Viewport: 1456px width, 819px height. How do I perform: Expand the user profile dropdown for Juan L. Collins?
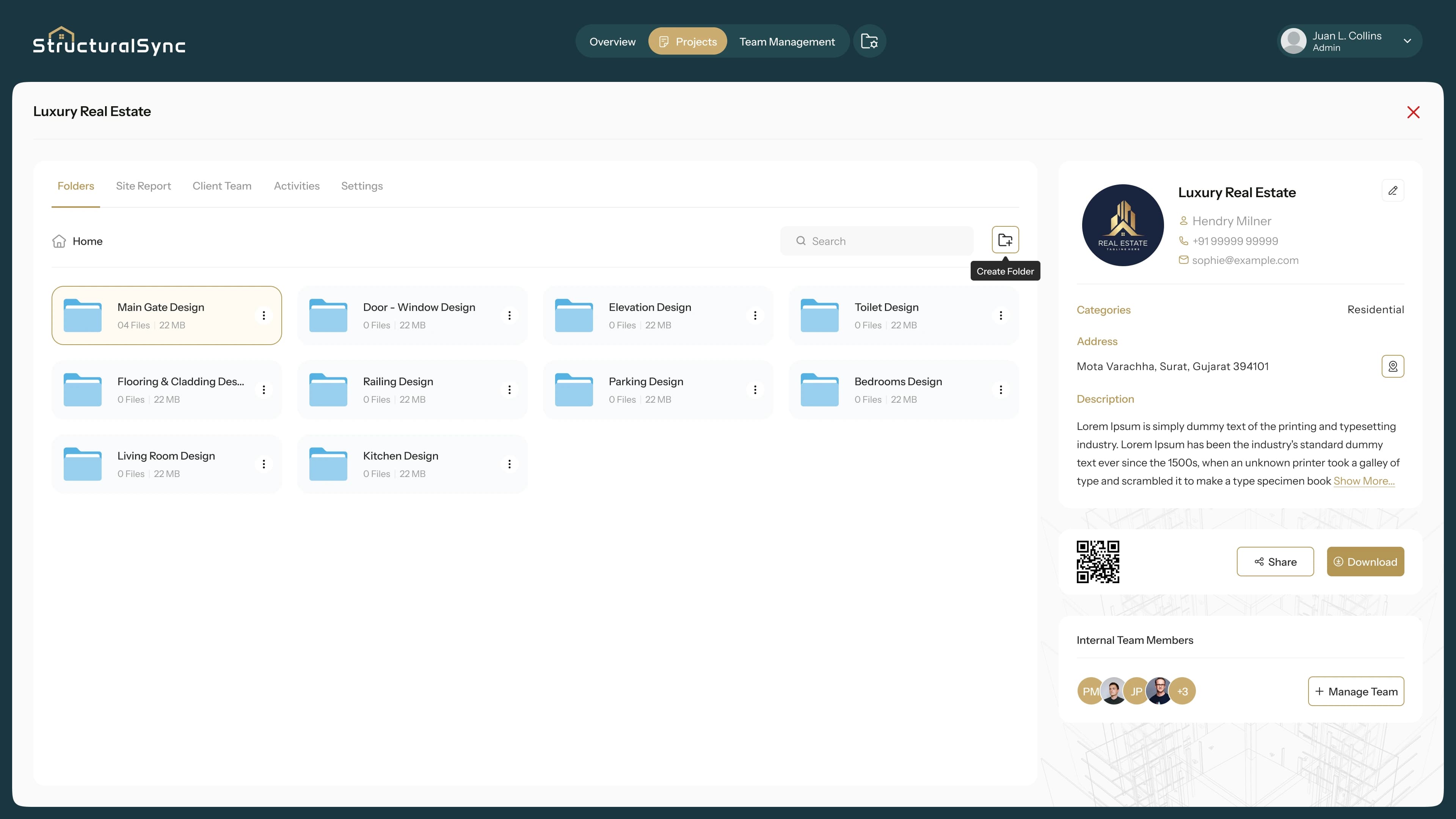[1407, 41]
